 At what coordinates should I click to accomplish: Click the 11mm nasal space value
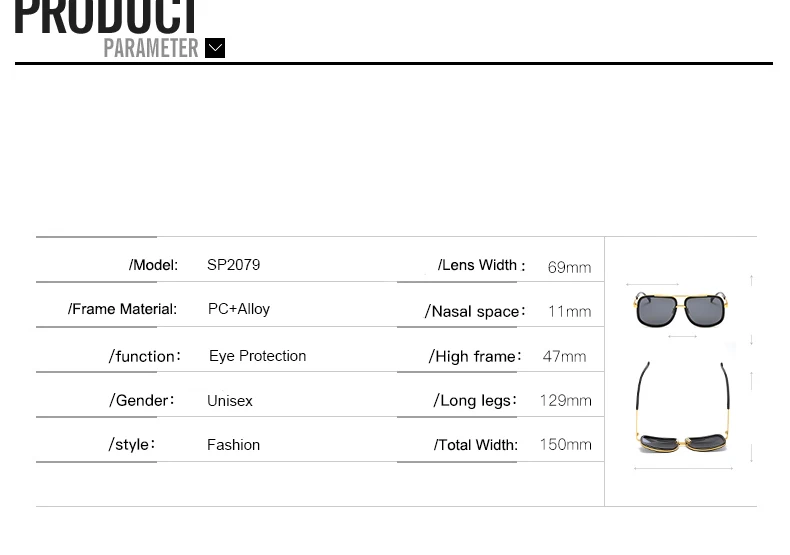tap(569, 311)
